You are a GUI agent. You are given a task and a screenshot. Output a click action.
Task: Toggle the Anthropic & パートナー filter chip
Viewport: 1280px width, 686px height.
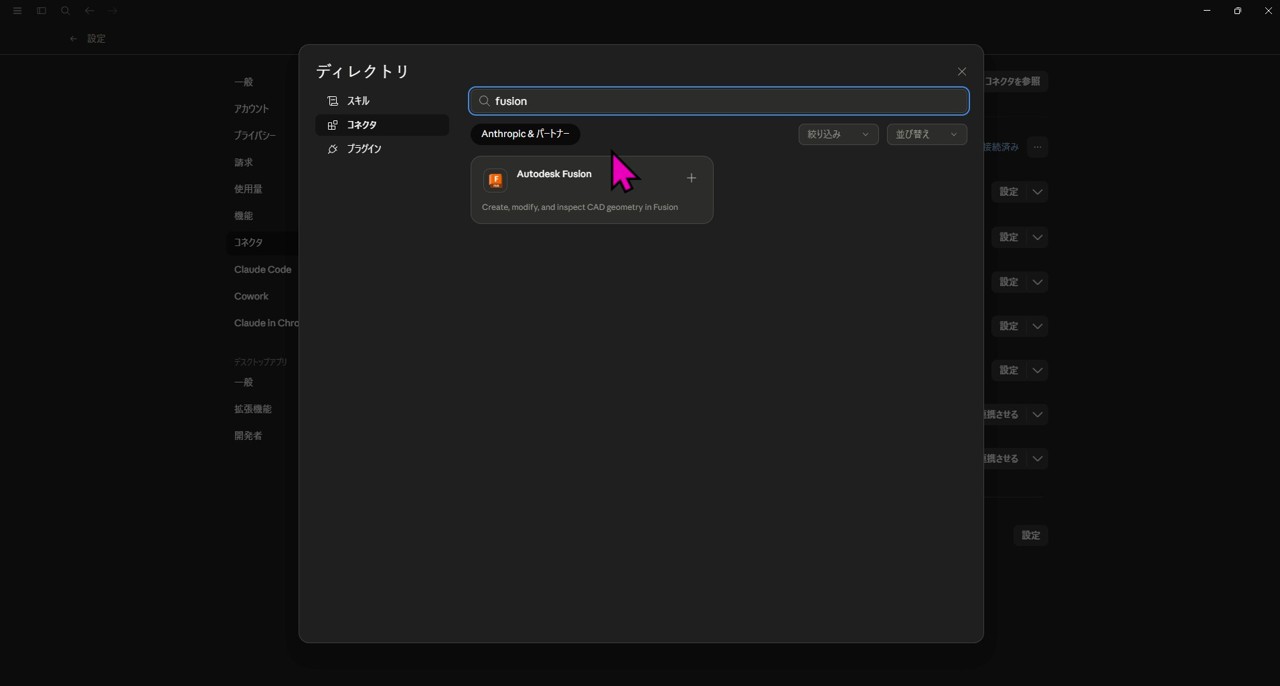click(525, 133)
